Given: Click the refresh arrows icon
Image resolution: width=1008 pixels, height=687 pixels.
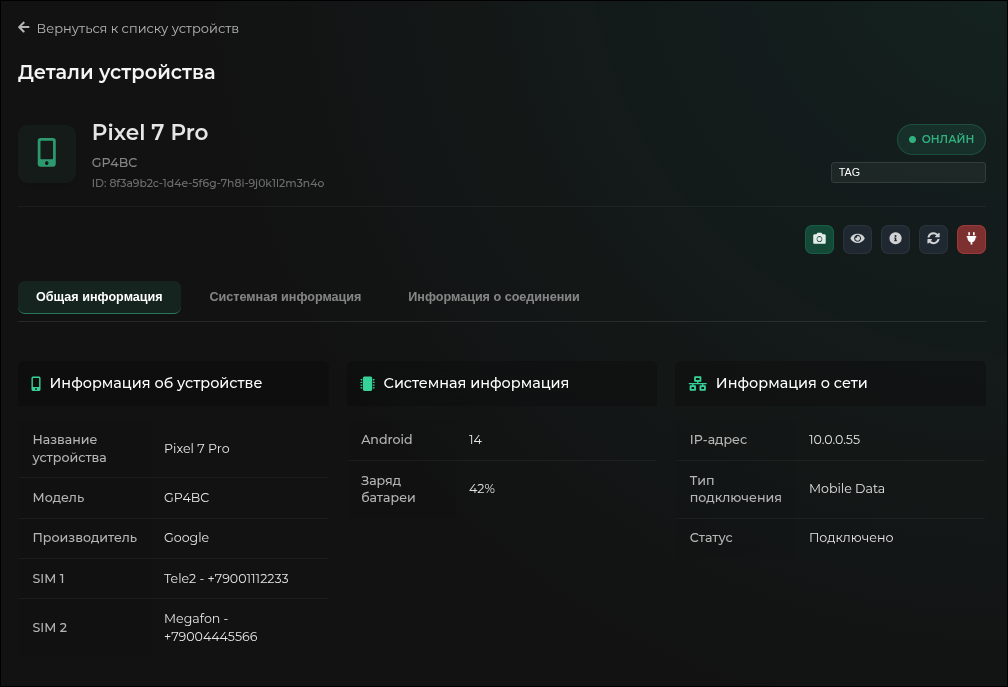Looking at the screenshot, I should click(933, 239).
